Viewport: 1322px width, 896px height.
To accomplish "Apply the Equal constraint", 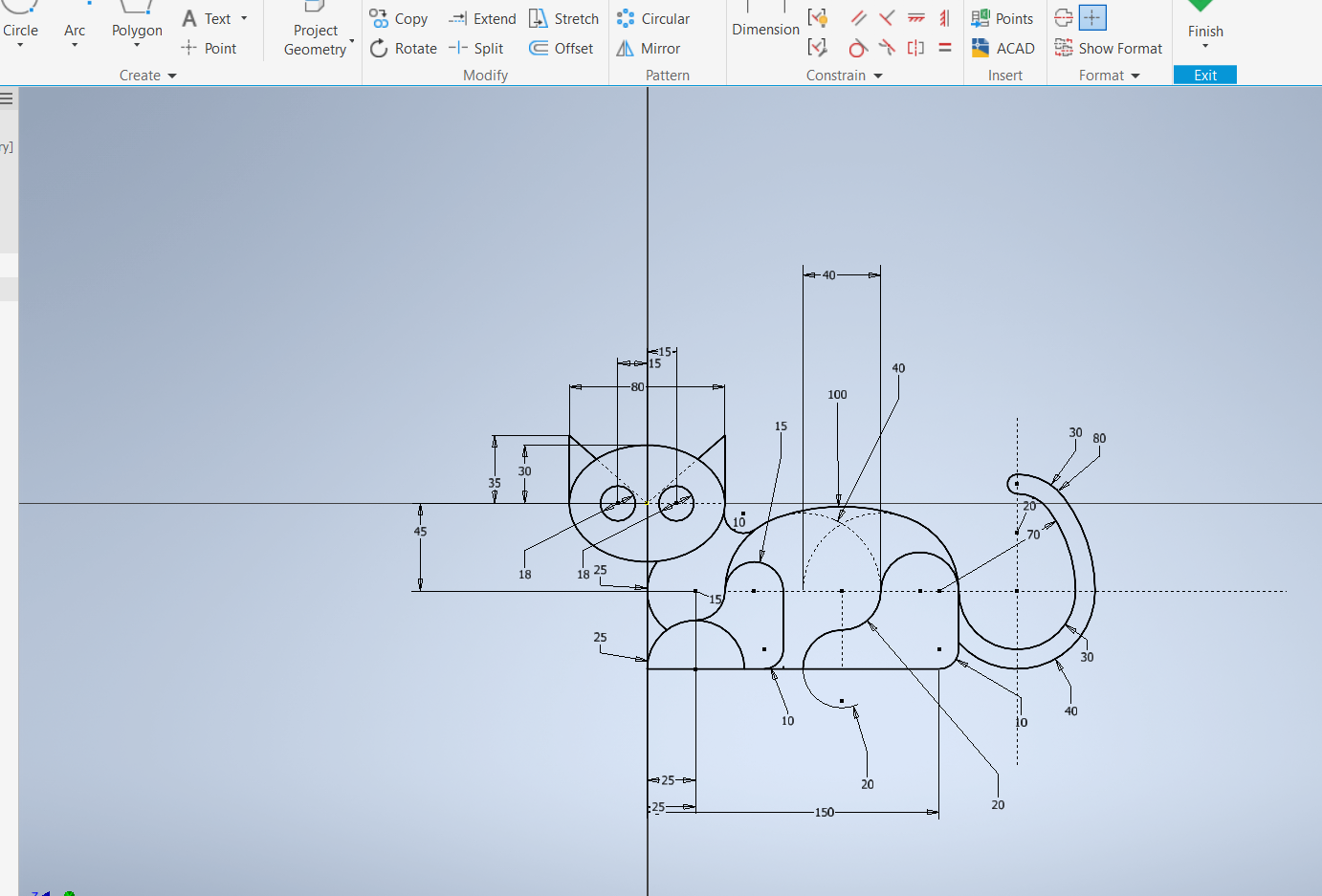I will (x=945, y=48).
